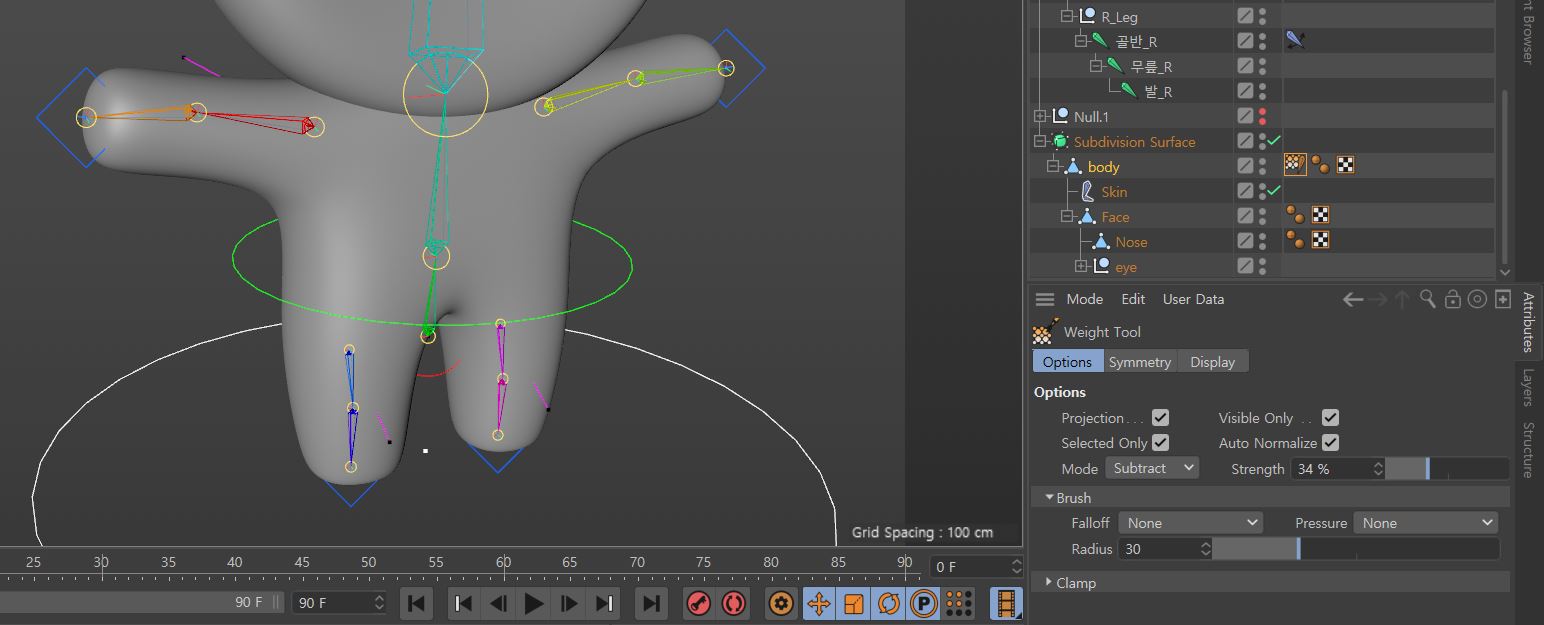Image resolution: width=1544 pixels, height=625 pixels.
Task: Disable the Auto Normalize checkbox
Action: [x=1330, y=443]
